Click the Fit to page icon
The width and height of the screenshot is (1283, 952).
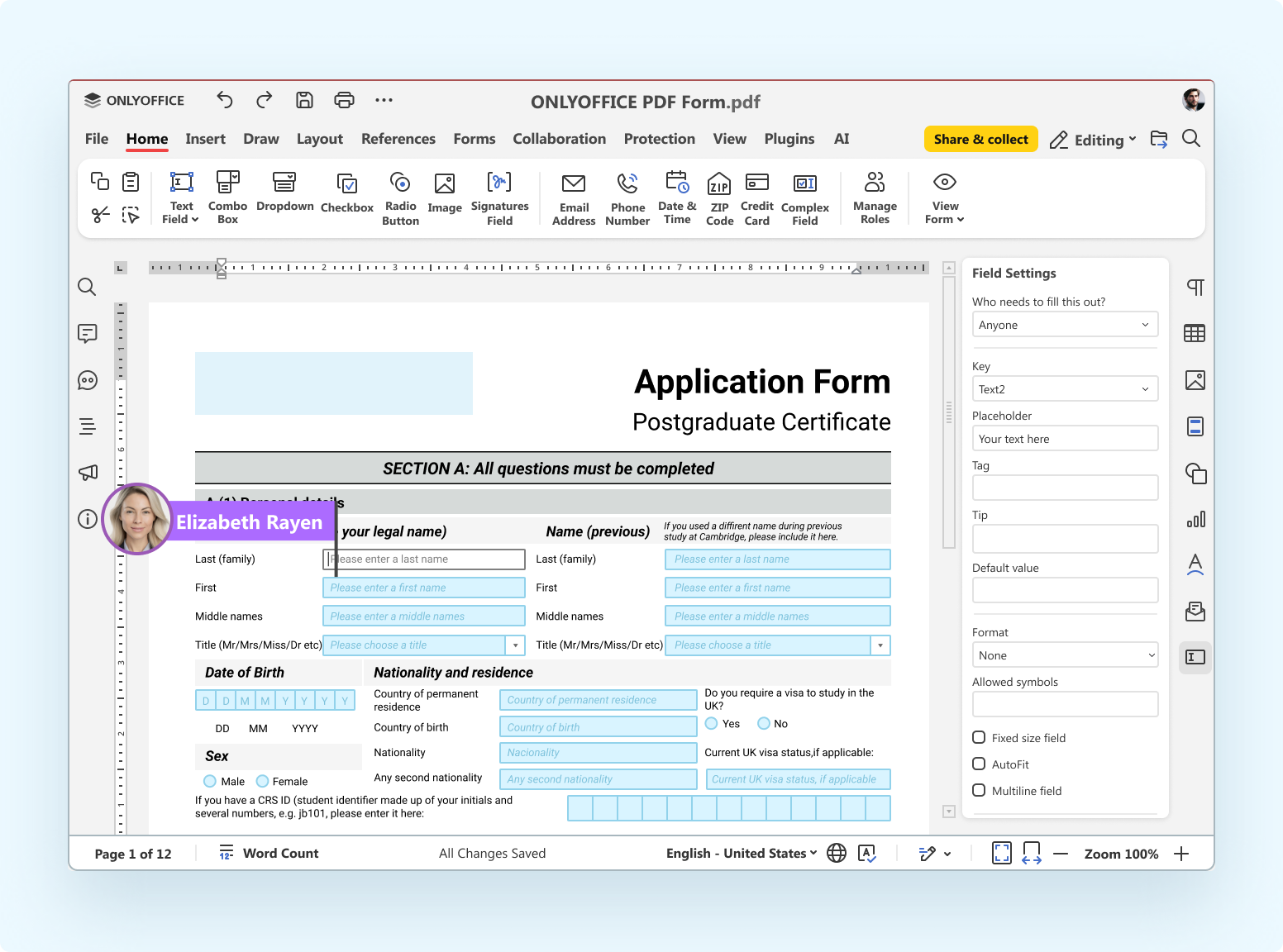pyautogui.click(x=1002, y=854)
